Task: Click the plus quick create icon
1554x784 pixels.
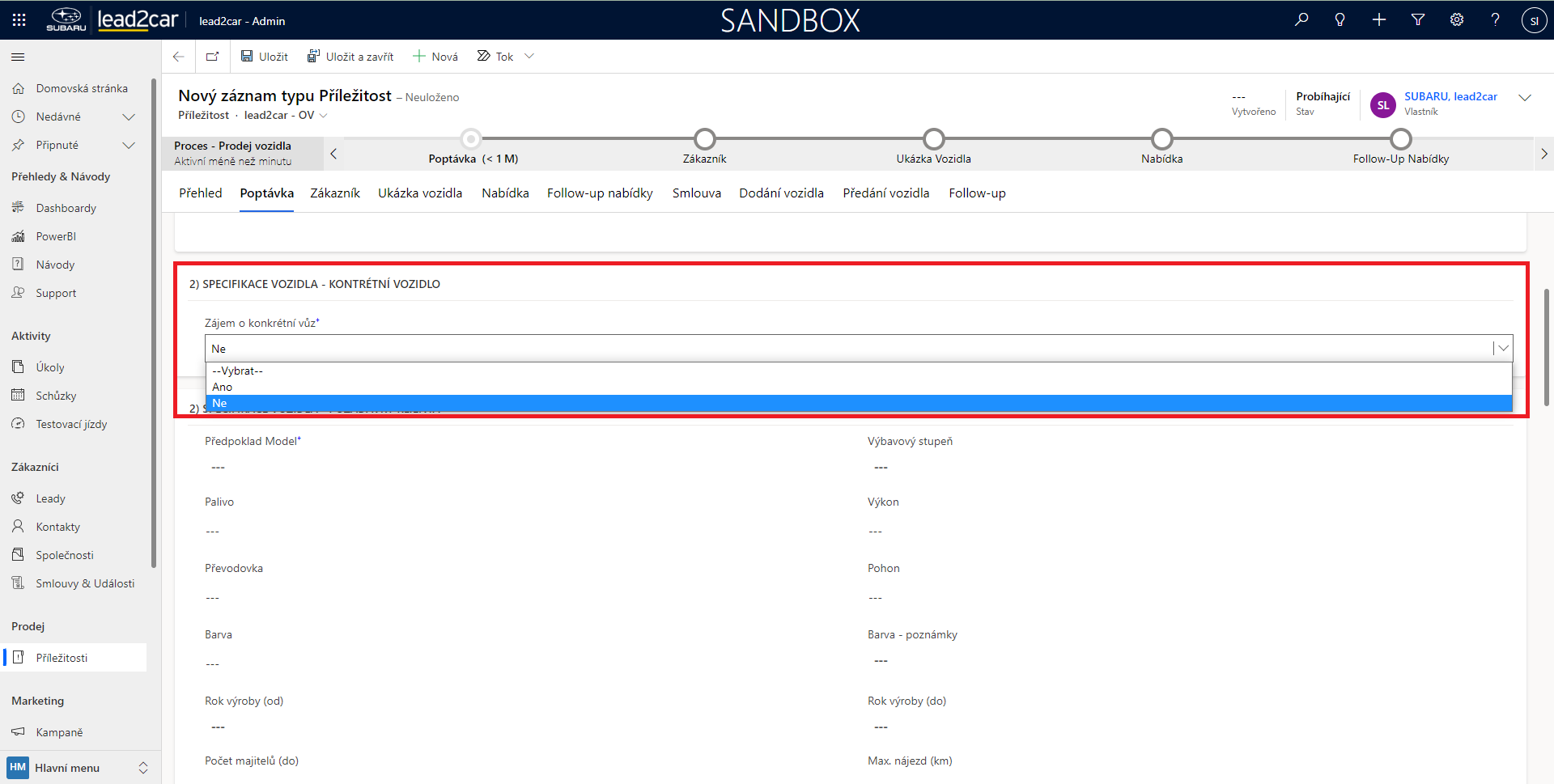Action: (1379, 20)
